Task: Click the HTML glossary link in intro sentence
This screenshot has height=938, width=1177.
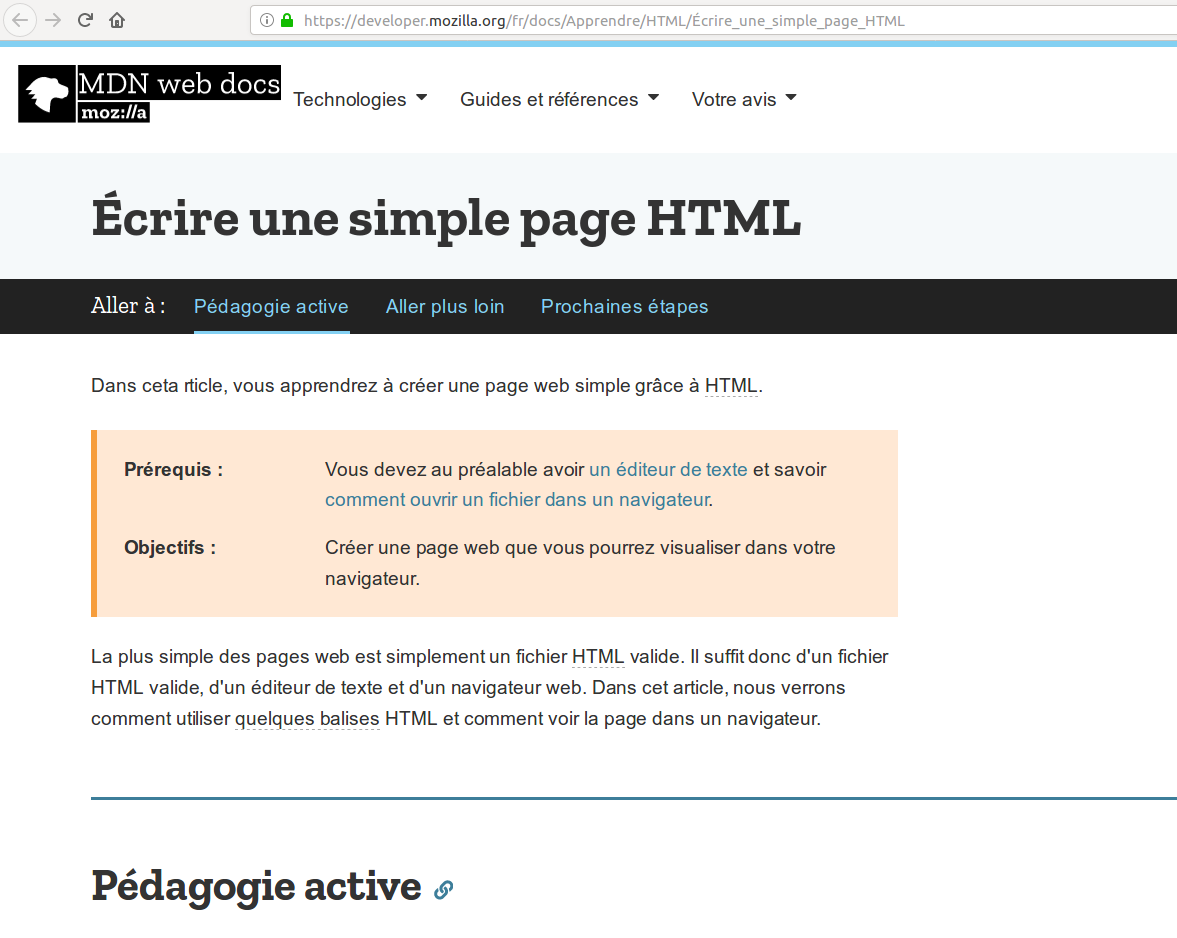Action: pos(732,385)
